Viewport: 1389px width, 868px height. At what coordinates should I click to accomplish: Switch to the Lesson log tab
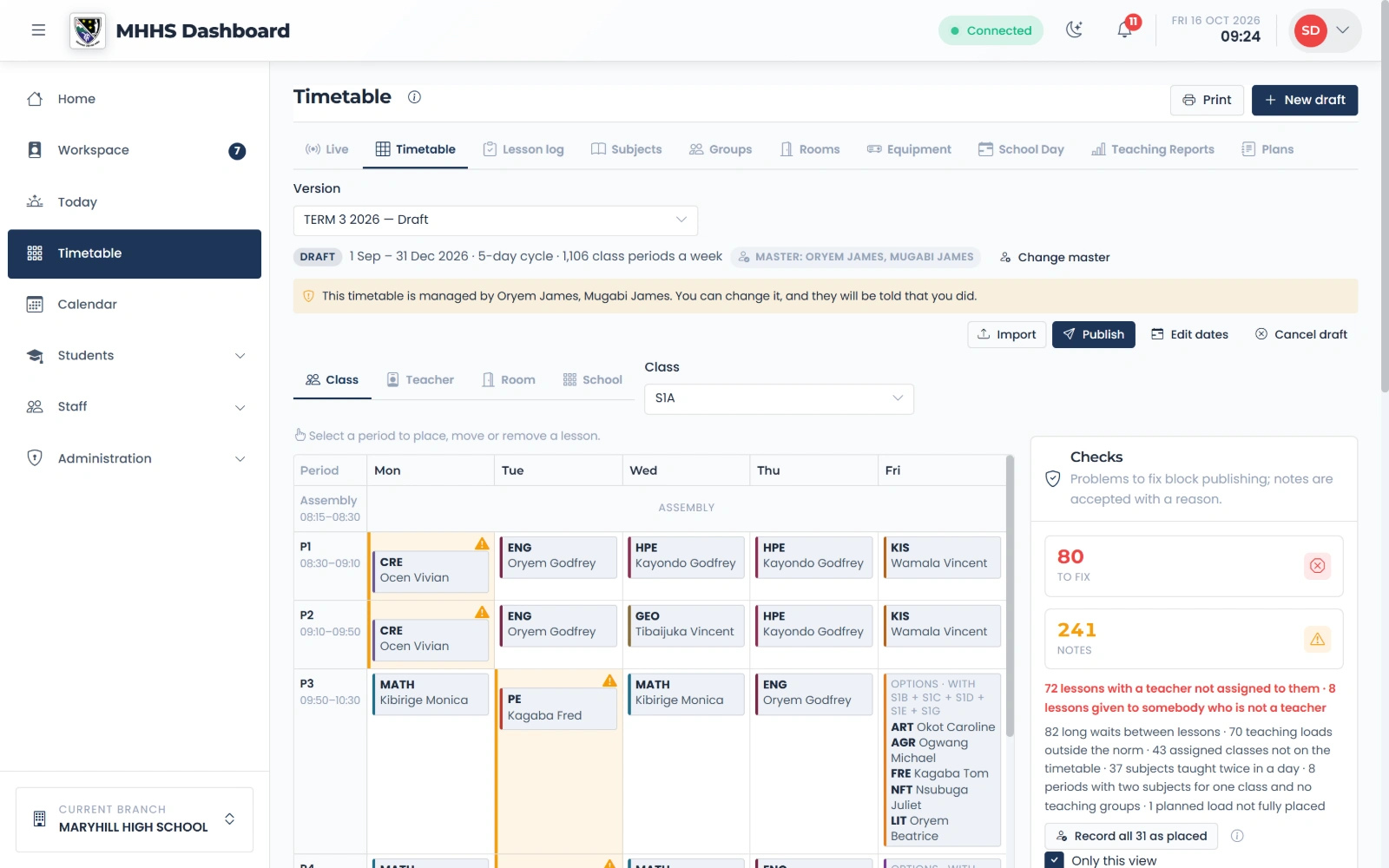523,149
